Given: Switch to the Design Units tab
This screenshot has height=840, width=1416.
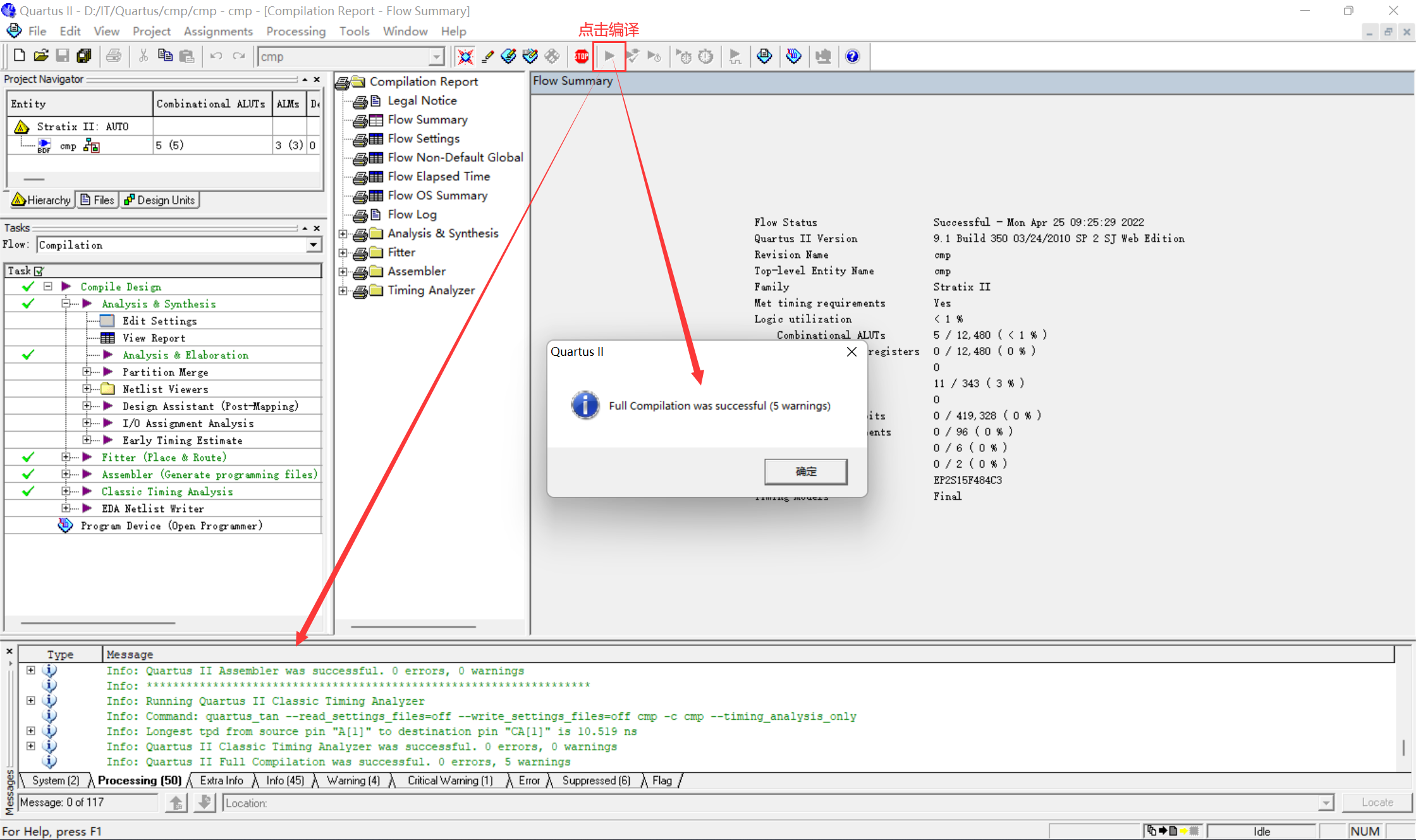Looking at the screenshot, I should click(160, 200).
